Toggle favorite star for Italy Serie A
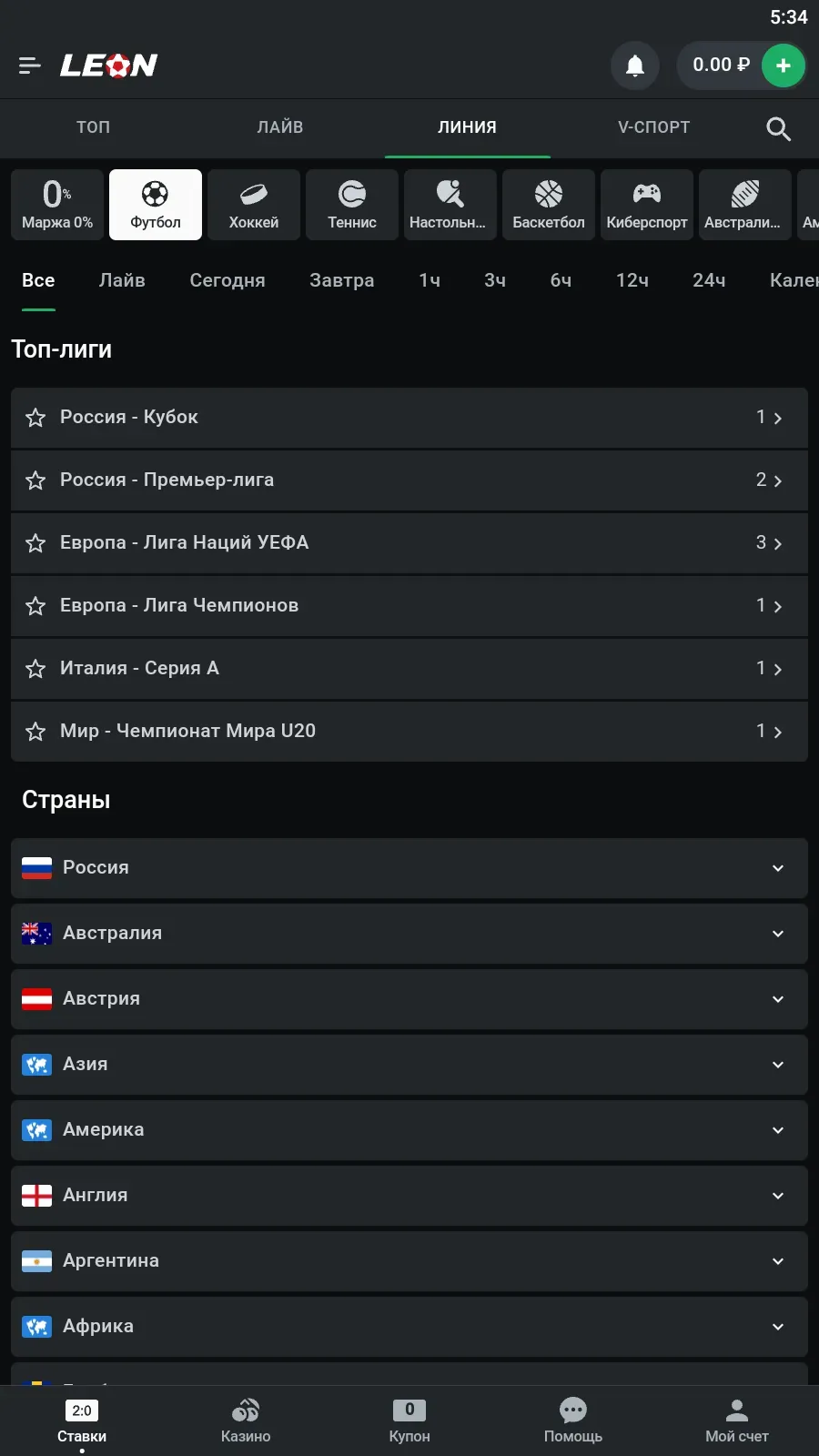This screenshot has height=1456, width=819. 35,669
